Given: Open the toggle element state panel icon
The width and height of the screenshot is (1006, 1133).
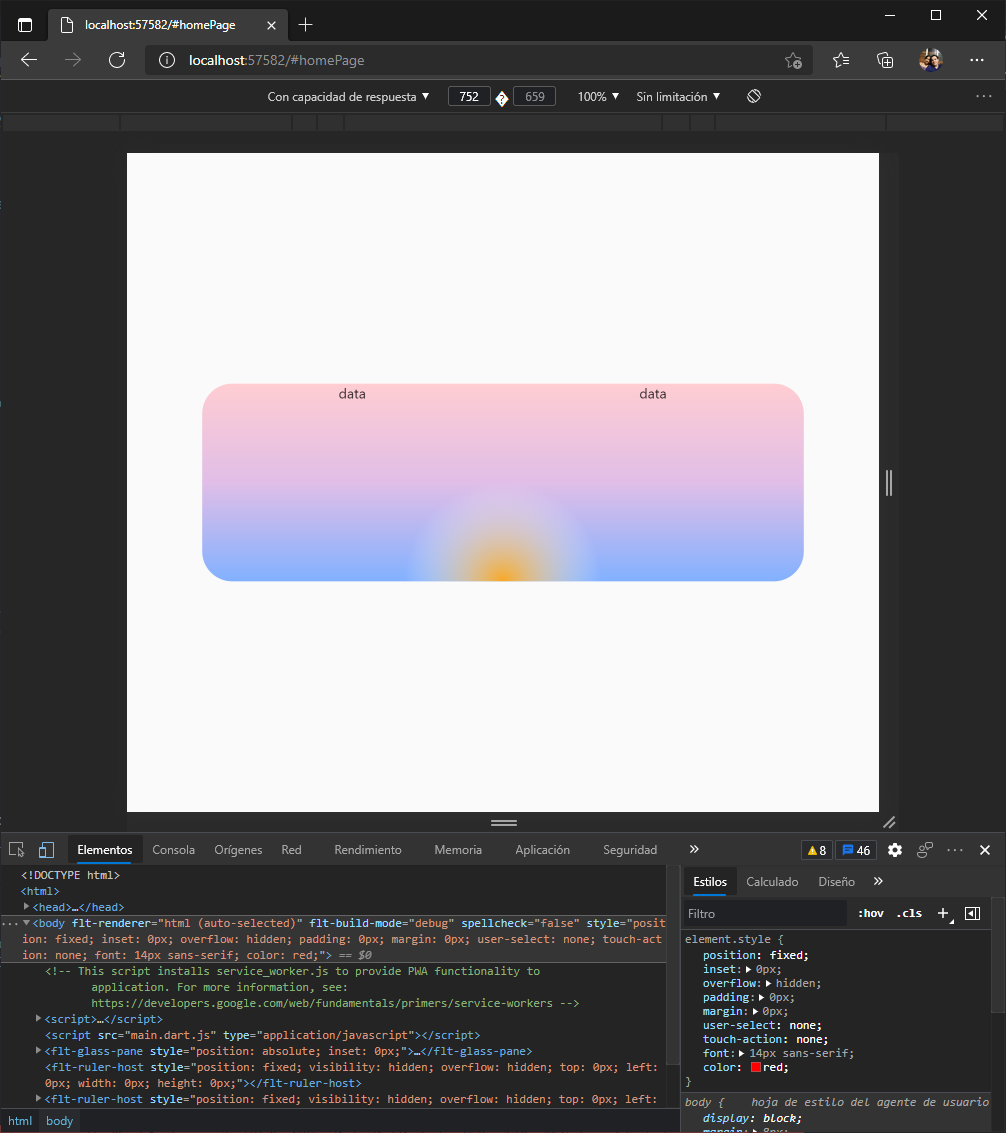Looking at the screenshot, I should coord(972,913).
